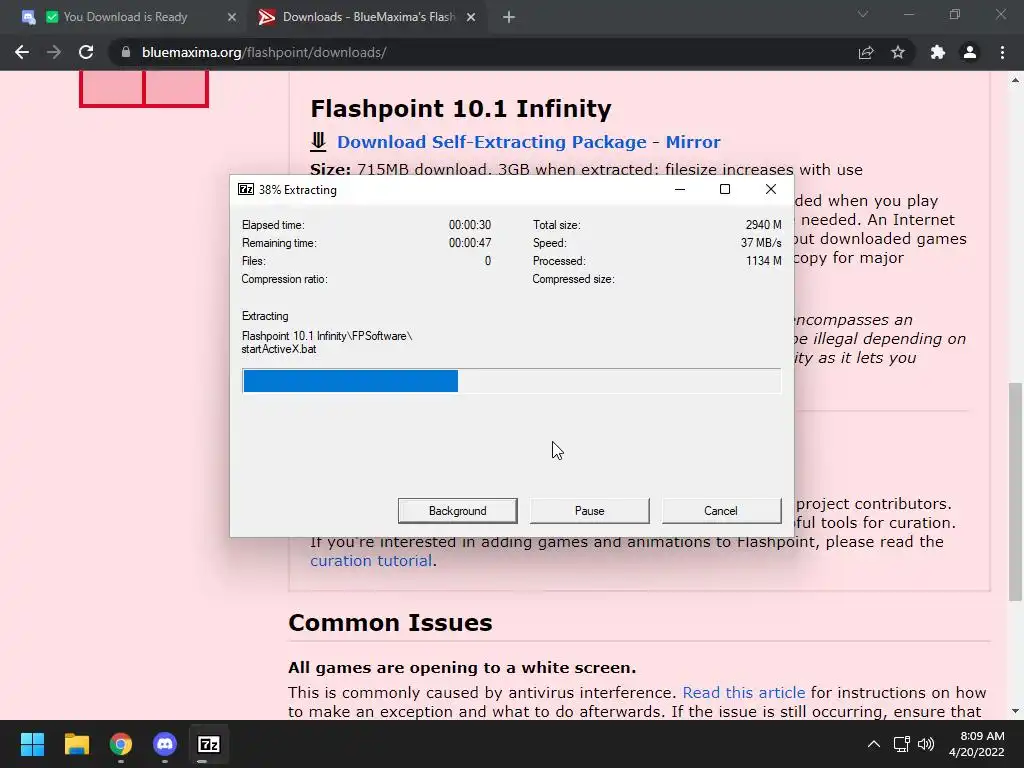Share this page icon
The height and width of the screenshot is (768, 1024).
click(x=866, y=52)
